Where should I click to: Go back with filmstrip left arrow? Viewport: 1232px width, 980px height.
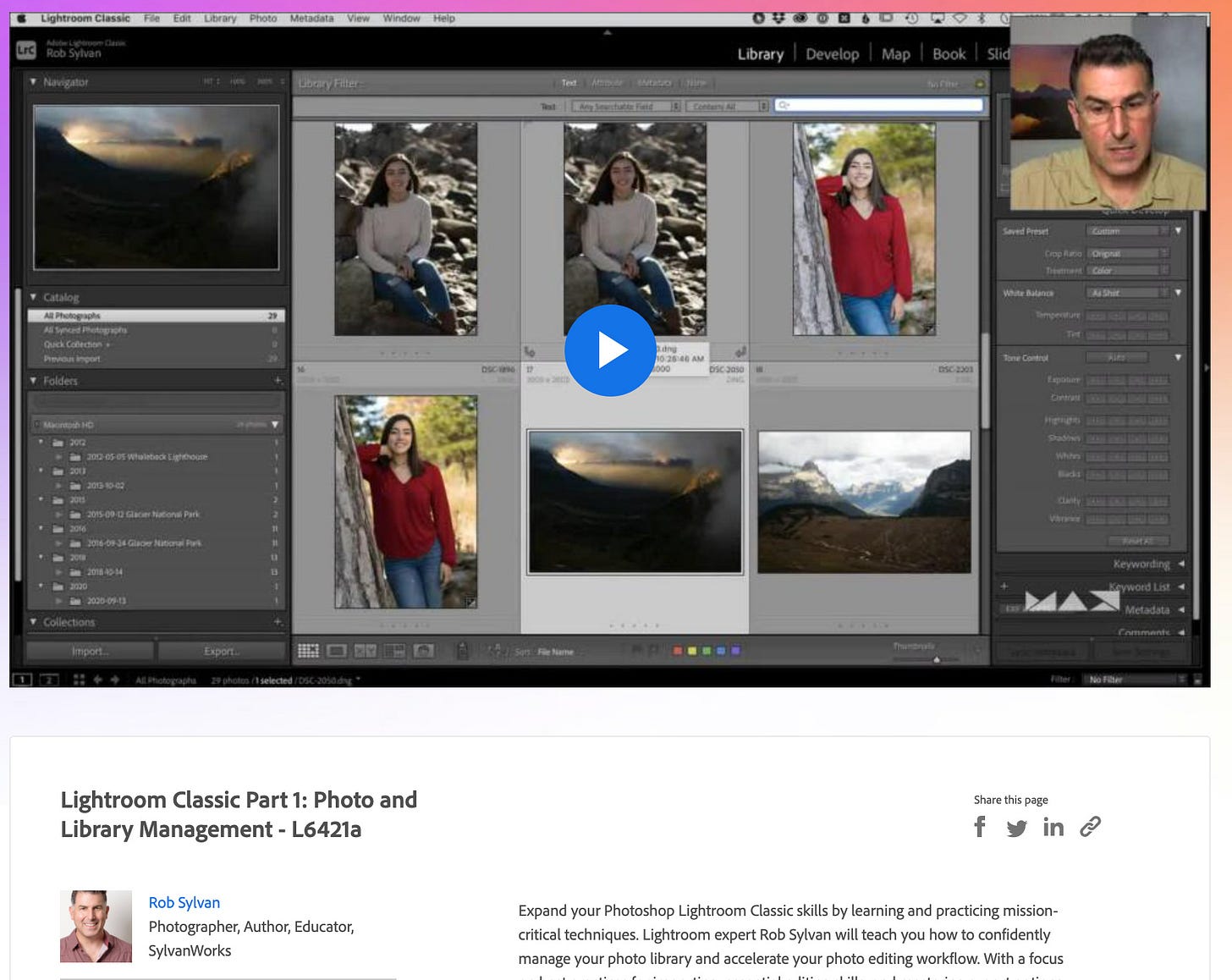point(98,680)
